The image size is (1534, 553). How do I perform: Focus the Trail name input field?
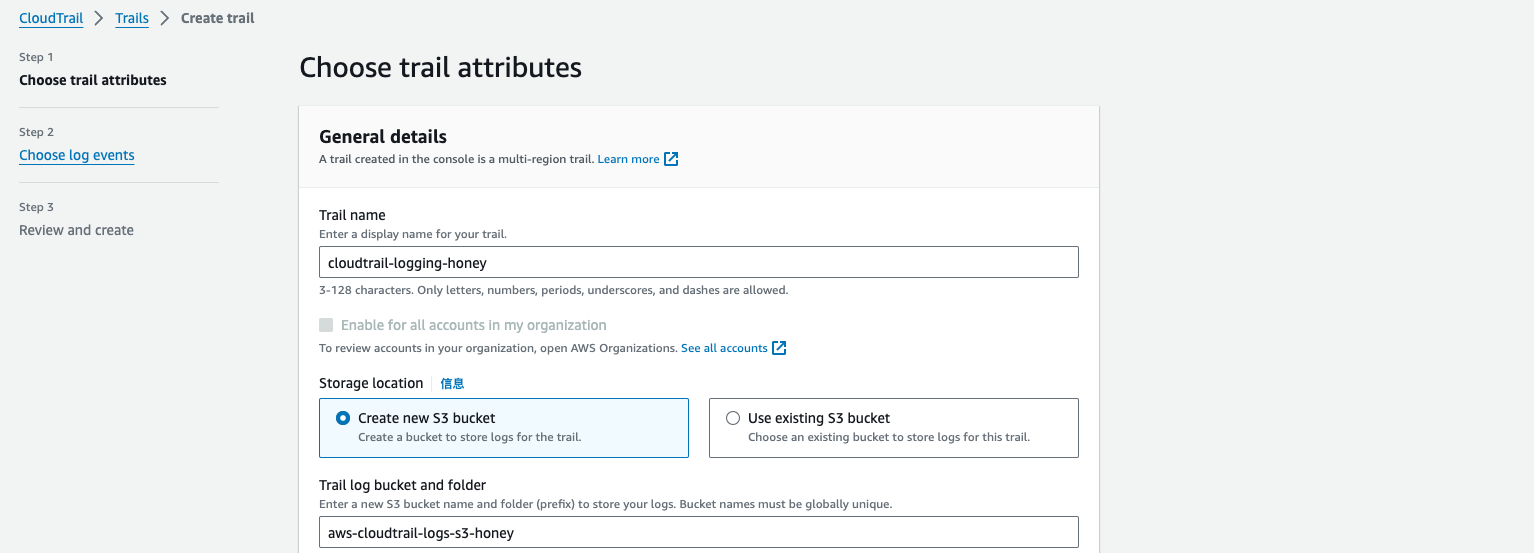698,262
